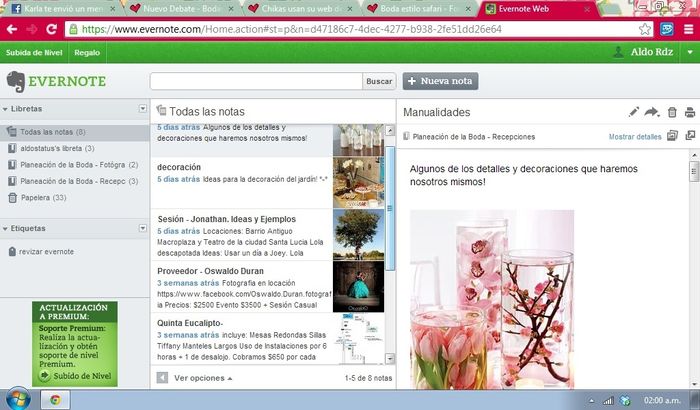Click the browser forward arrow

32,29
